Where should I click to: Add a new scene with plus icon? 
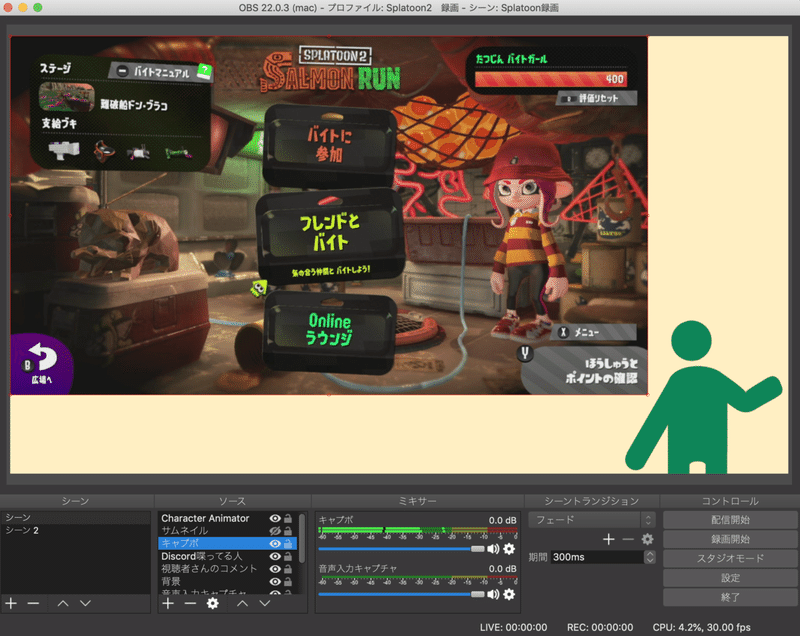(11, 603)
